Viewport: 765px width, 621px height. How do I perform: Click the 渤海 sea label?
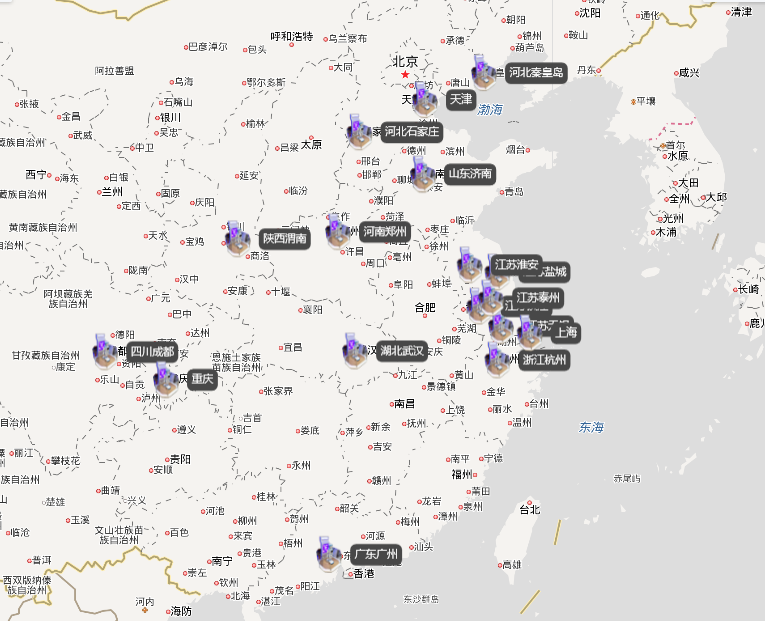[489, 109]
